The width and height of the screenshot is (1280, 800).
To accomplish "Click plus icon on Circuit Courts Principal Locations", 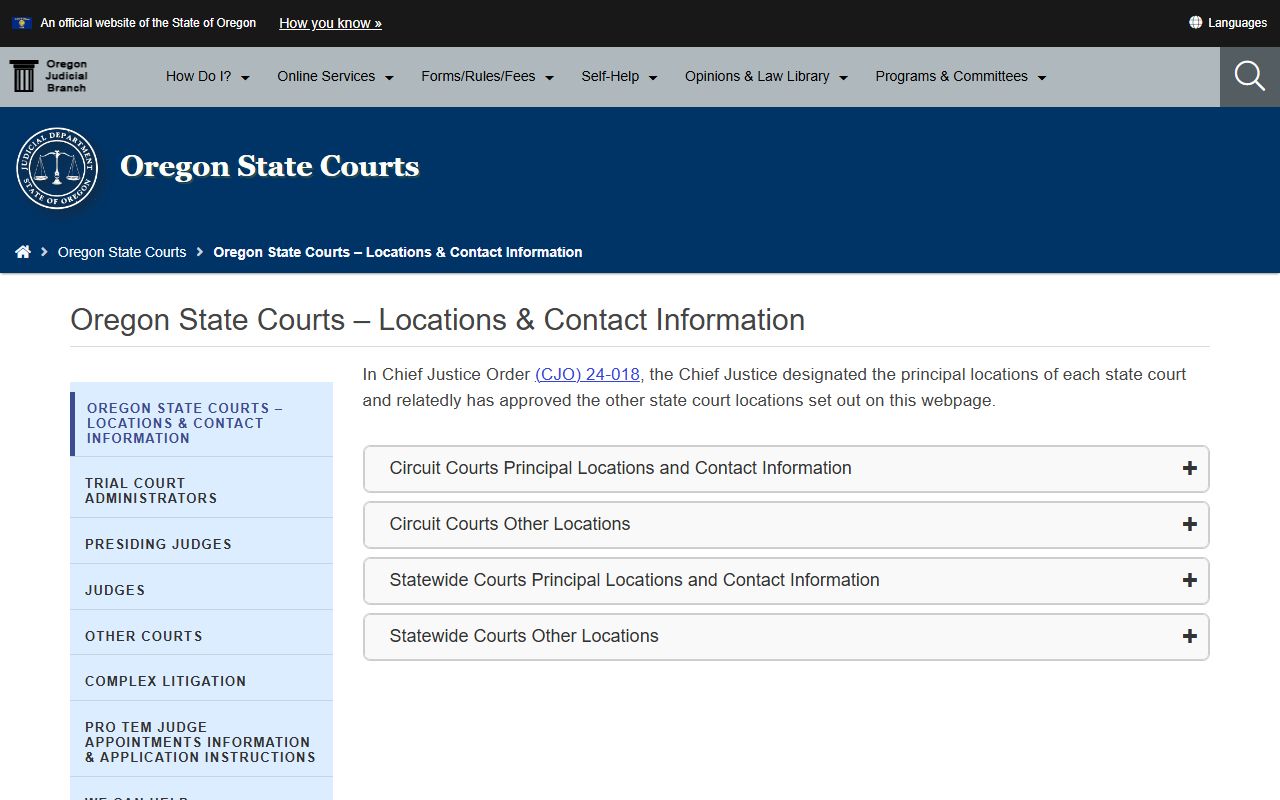I will pos(1189,468).
